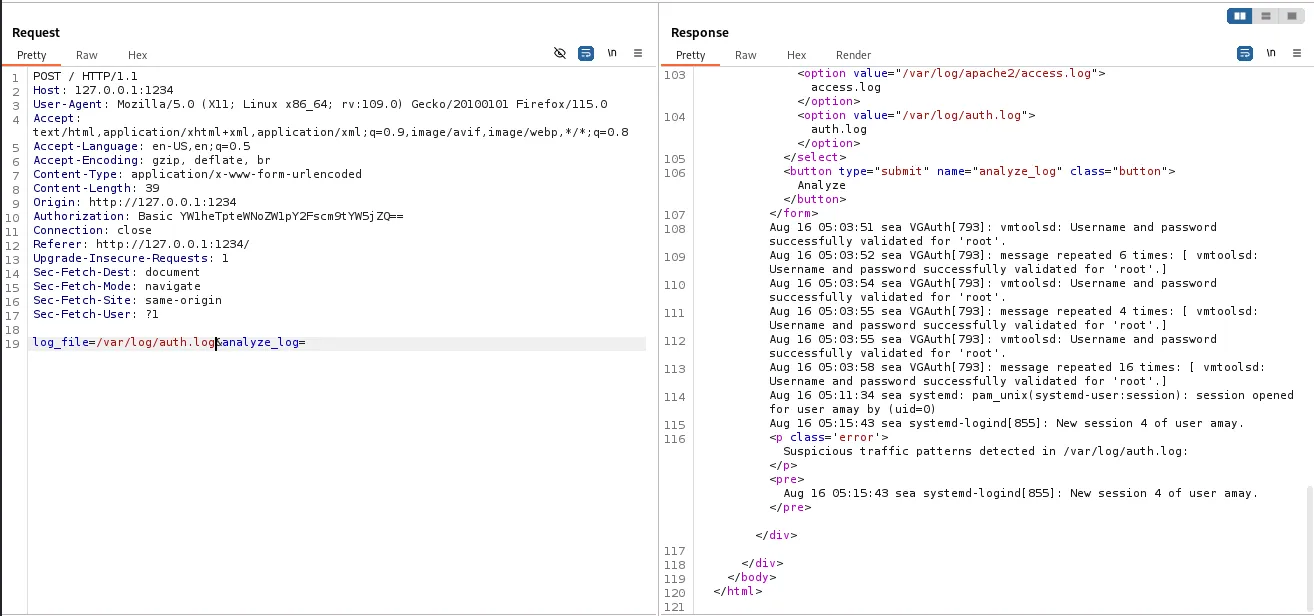Switch to Raw tab in Request panel
The height and width of the screenshot is (616, 1314).
(87, 55)
